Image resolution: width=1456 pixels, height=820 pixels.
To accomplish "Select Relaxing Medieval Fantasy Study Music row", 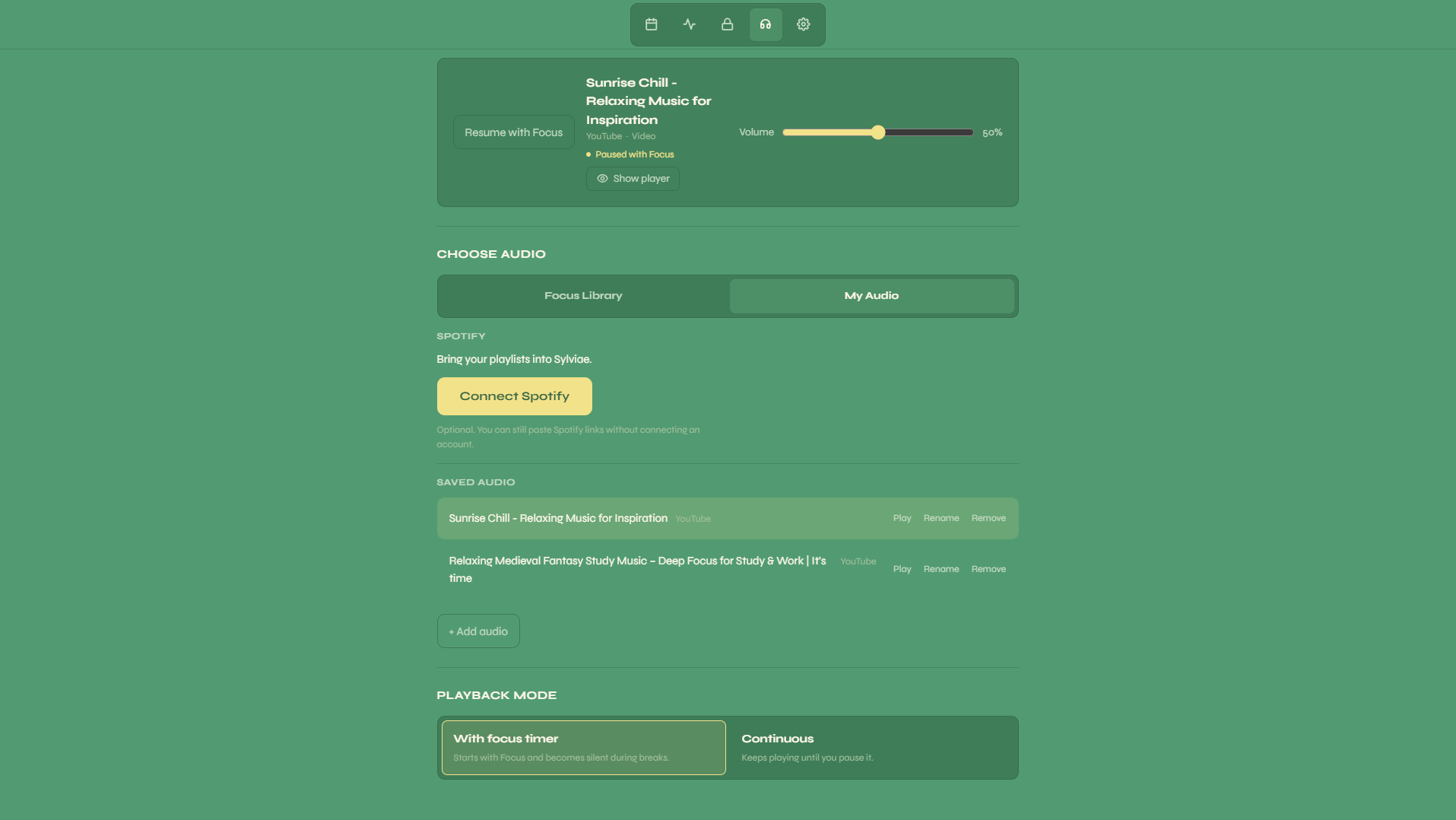I will click(728, 570).
